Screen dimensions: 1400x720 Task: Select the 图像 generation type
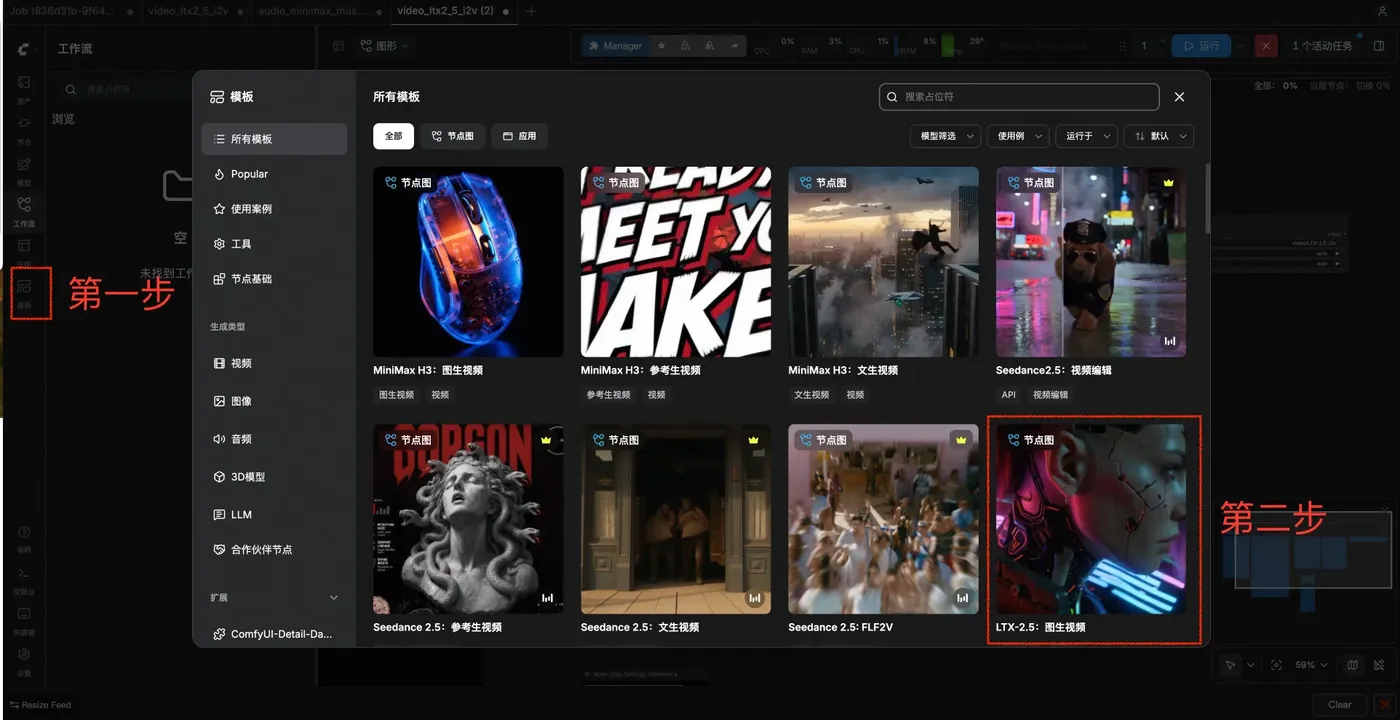click(274, 401)
